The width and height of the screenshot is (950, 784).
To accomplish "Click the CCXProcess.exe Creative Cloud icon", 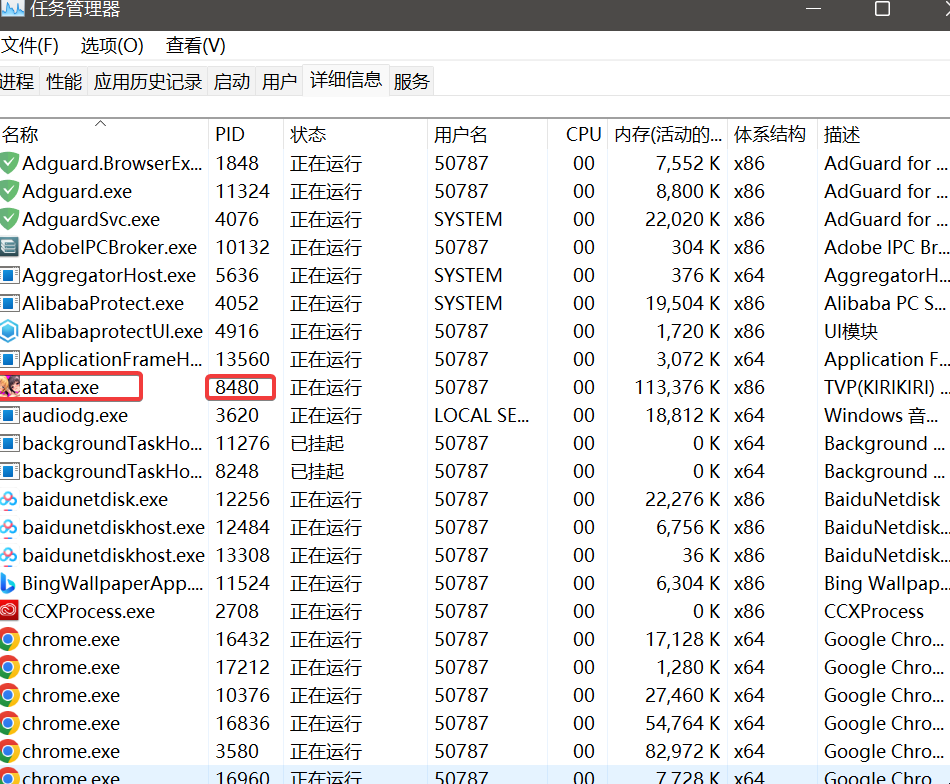I will 10,611.
